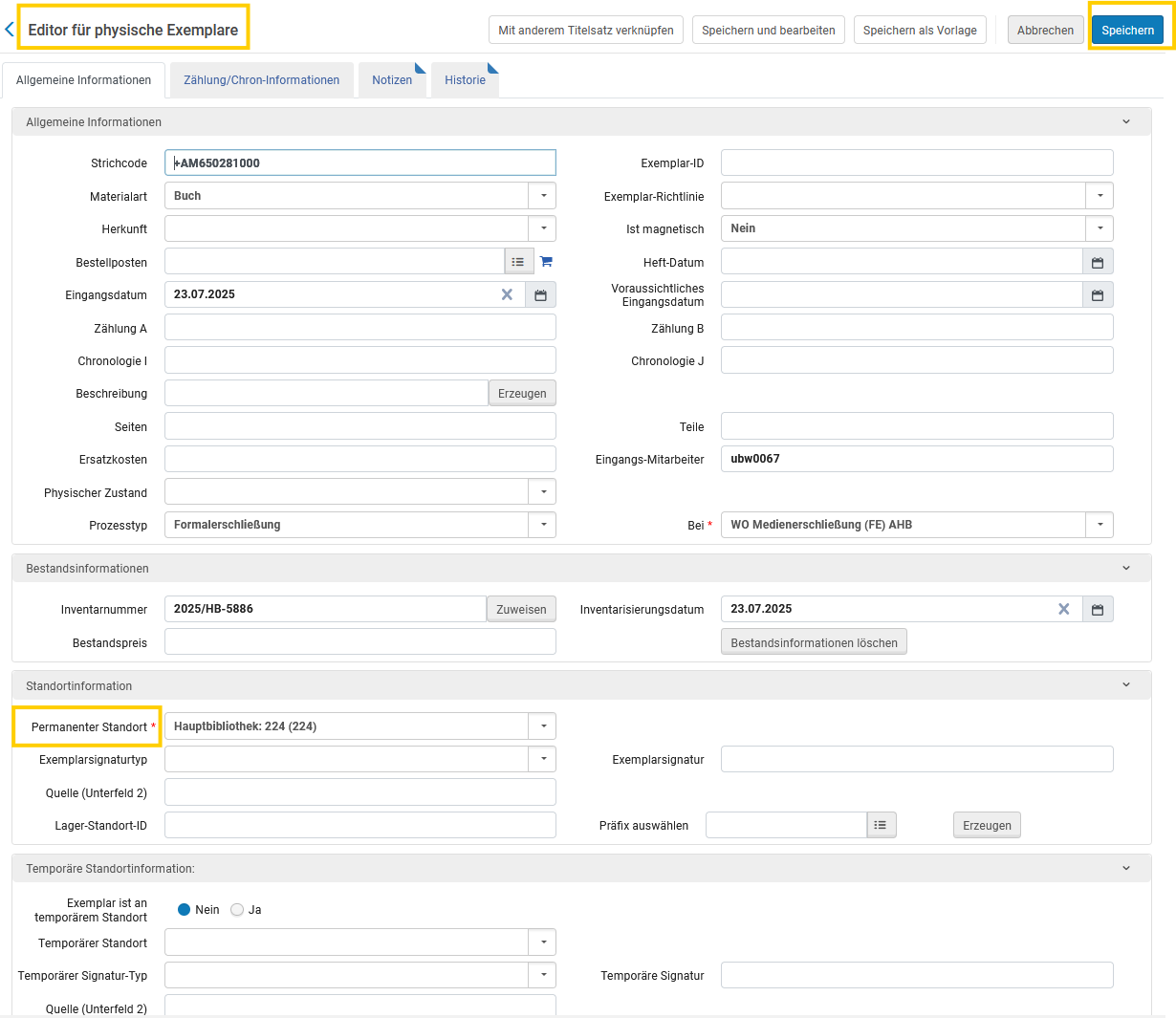Click into the Zählung A field
Screen dimensions: 1176x1018
click(x=359, y=328)
